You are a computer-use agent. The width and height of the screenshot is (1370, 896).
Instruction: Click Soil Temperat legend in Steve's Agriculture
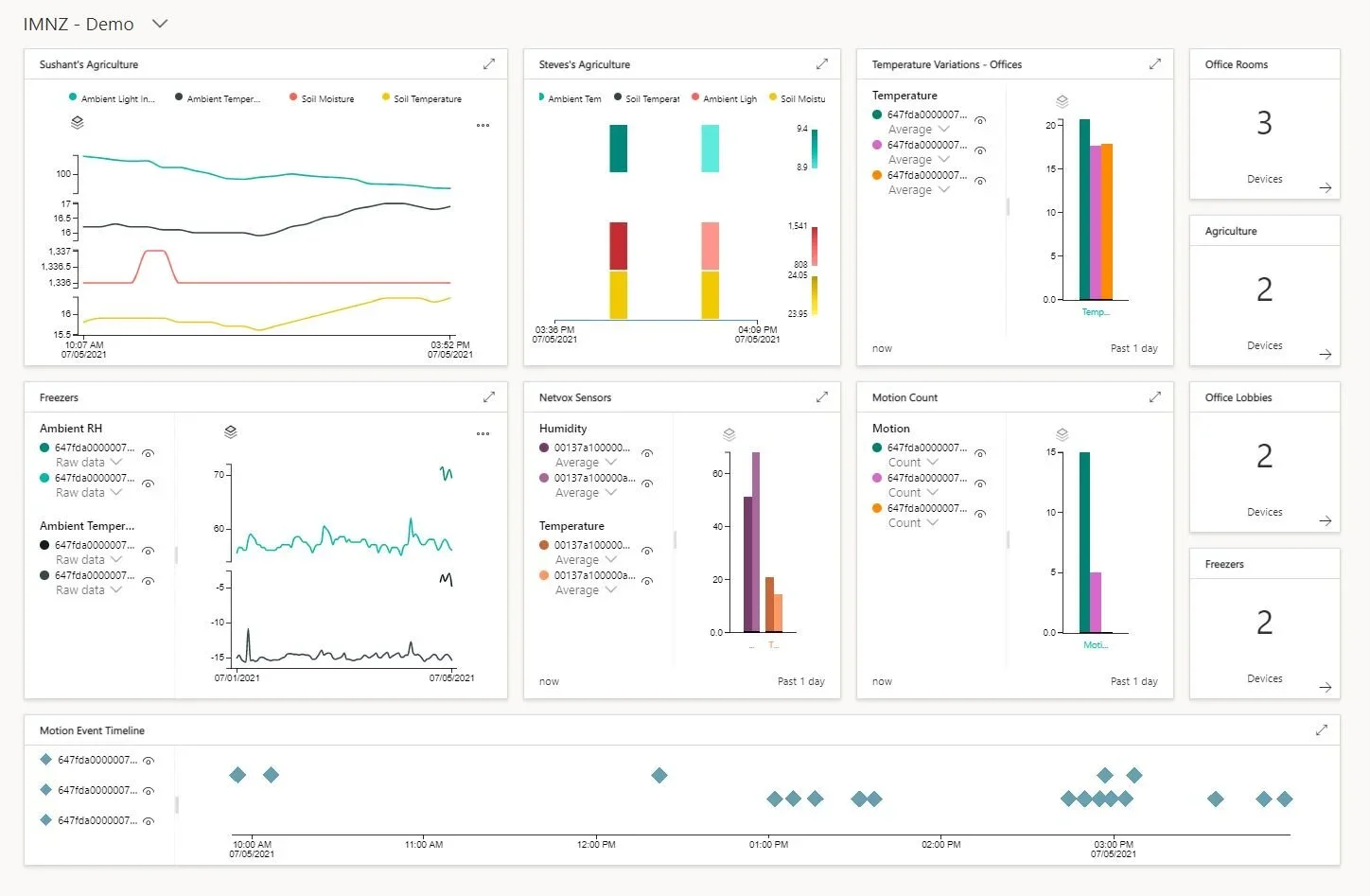click(x=647, y=98)
